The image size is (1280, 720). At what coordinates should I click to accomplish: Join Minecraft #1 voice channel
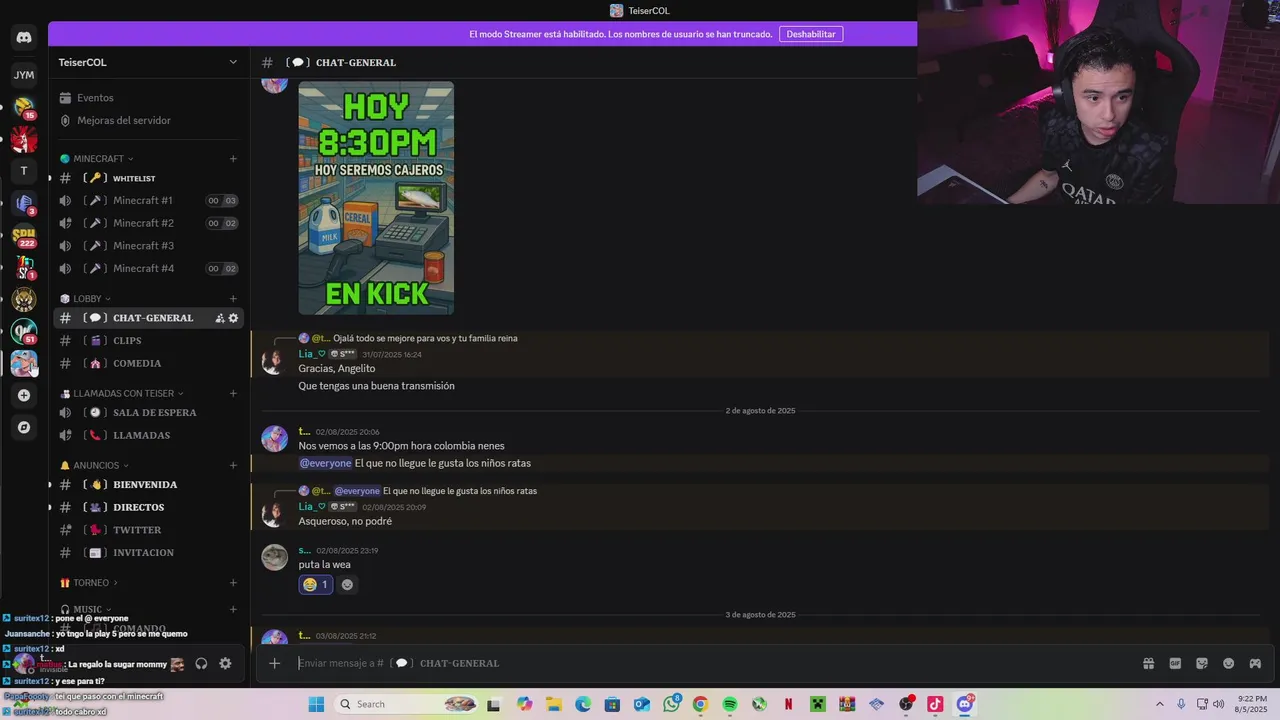pos(148,200)
